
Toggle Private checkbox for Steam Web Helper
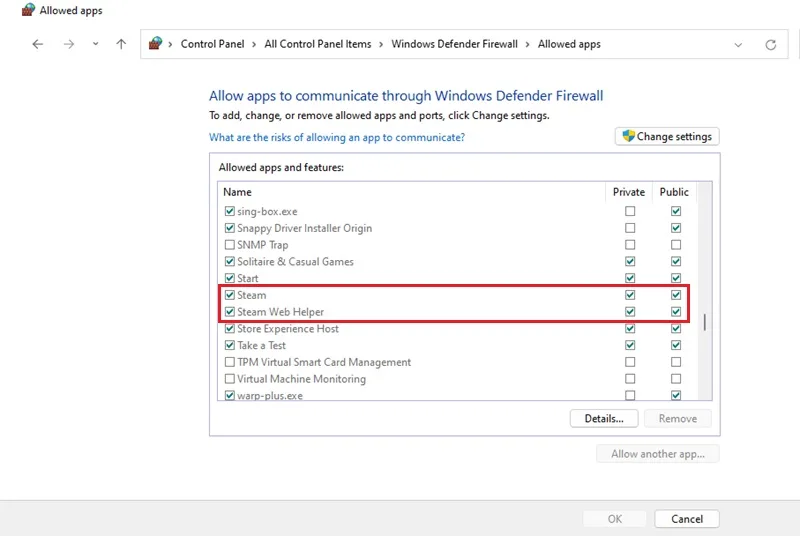630,312
